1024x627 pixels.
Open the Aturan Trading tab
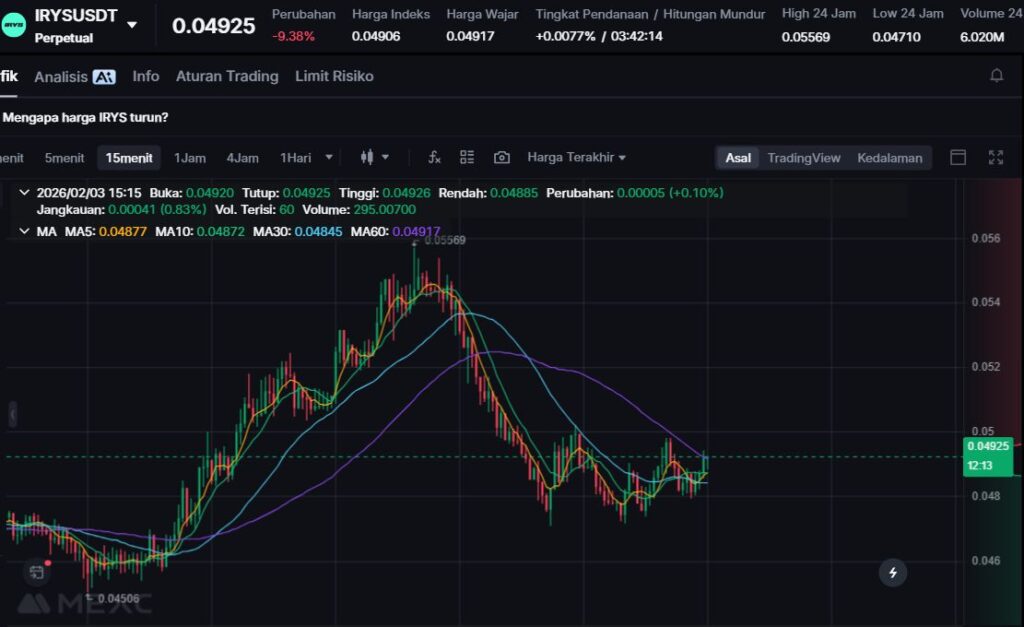tap(227, 76)
